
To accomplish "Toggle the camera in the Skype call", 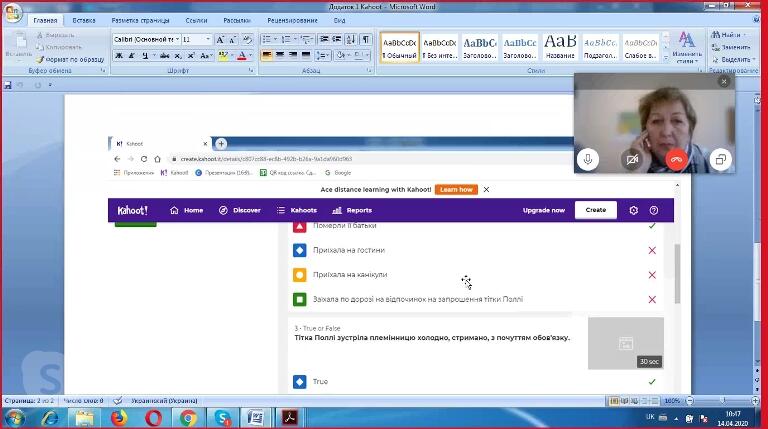I will coord(632,160).
